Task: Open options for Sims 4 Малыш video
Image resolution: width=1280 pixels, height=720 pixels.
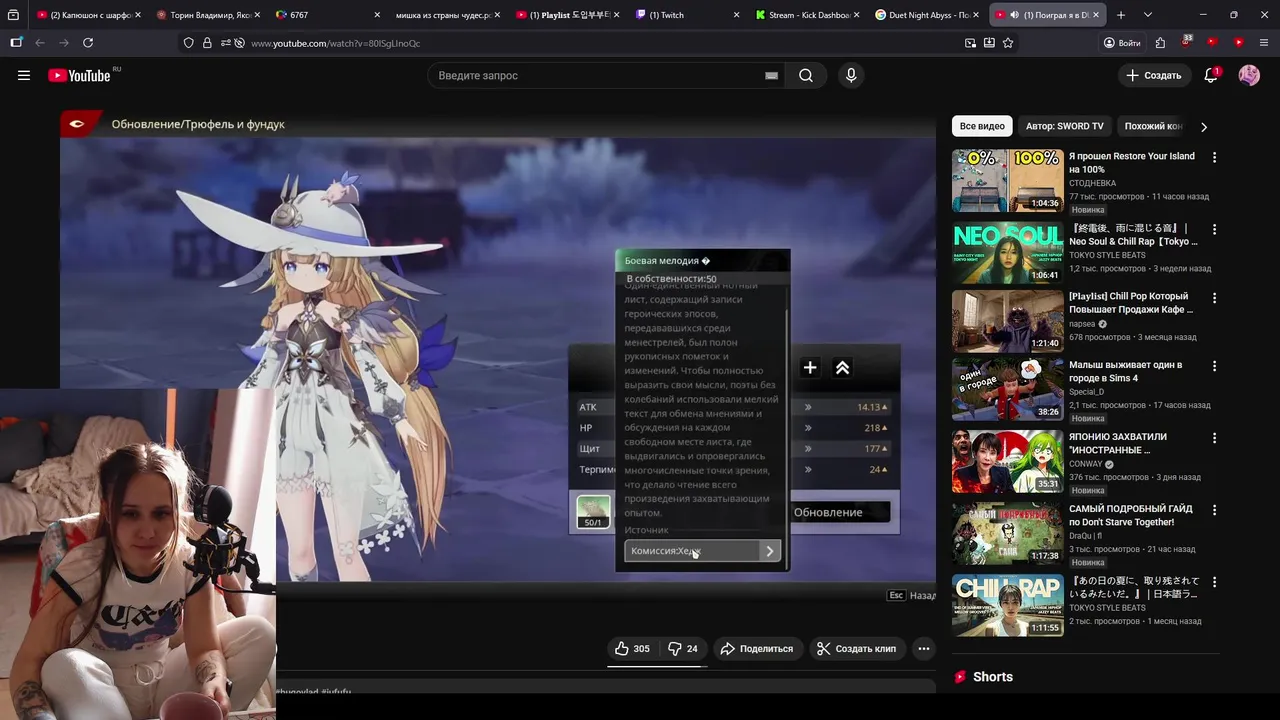Action: coord(1214,366)
